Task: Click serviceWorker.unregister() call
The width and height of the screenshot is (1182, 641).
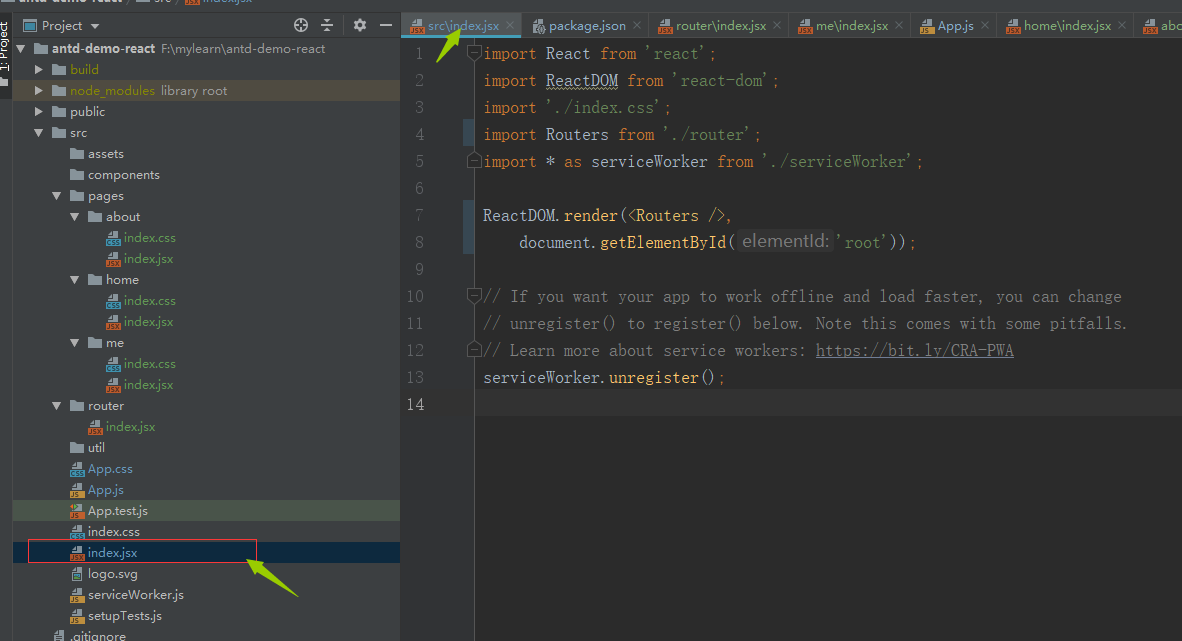Action: [604, 378]
